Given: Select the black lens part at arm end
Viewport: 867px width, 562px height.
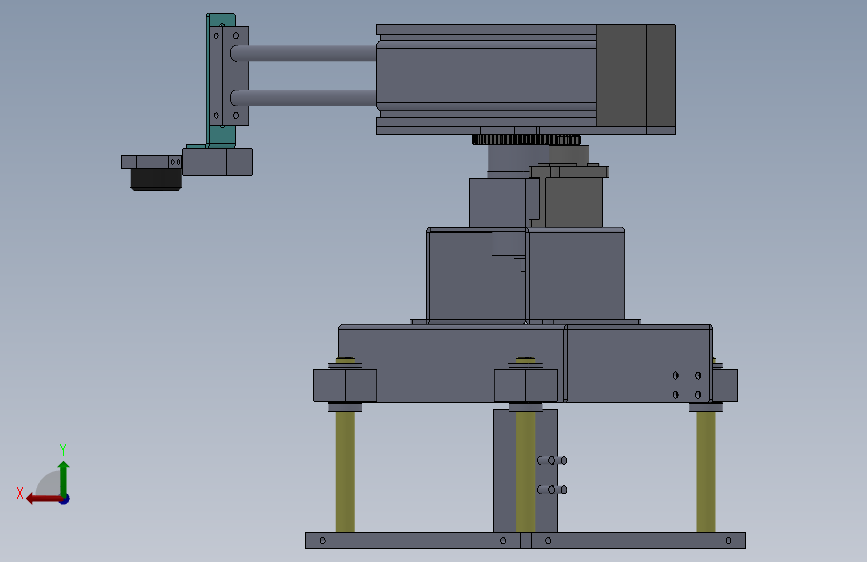Looking at the screenshot, I should pos(156,179).
